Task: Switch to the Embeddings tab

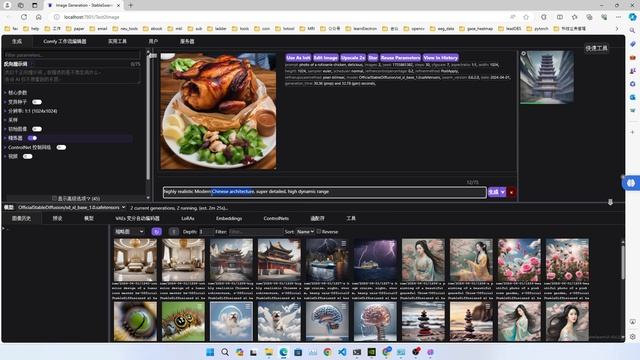Action: [x=229, y=218]
